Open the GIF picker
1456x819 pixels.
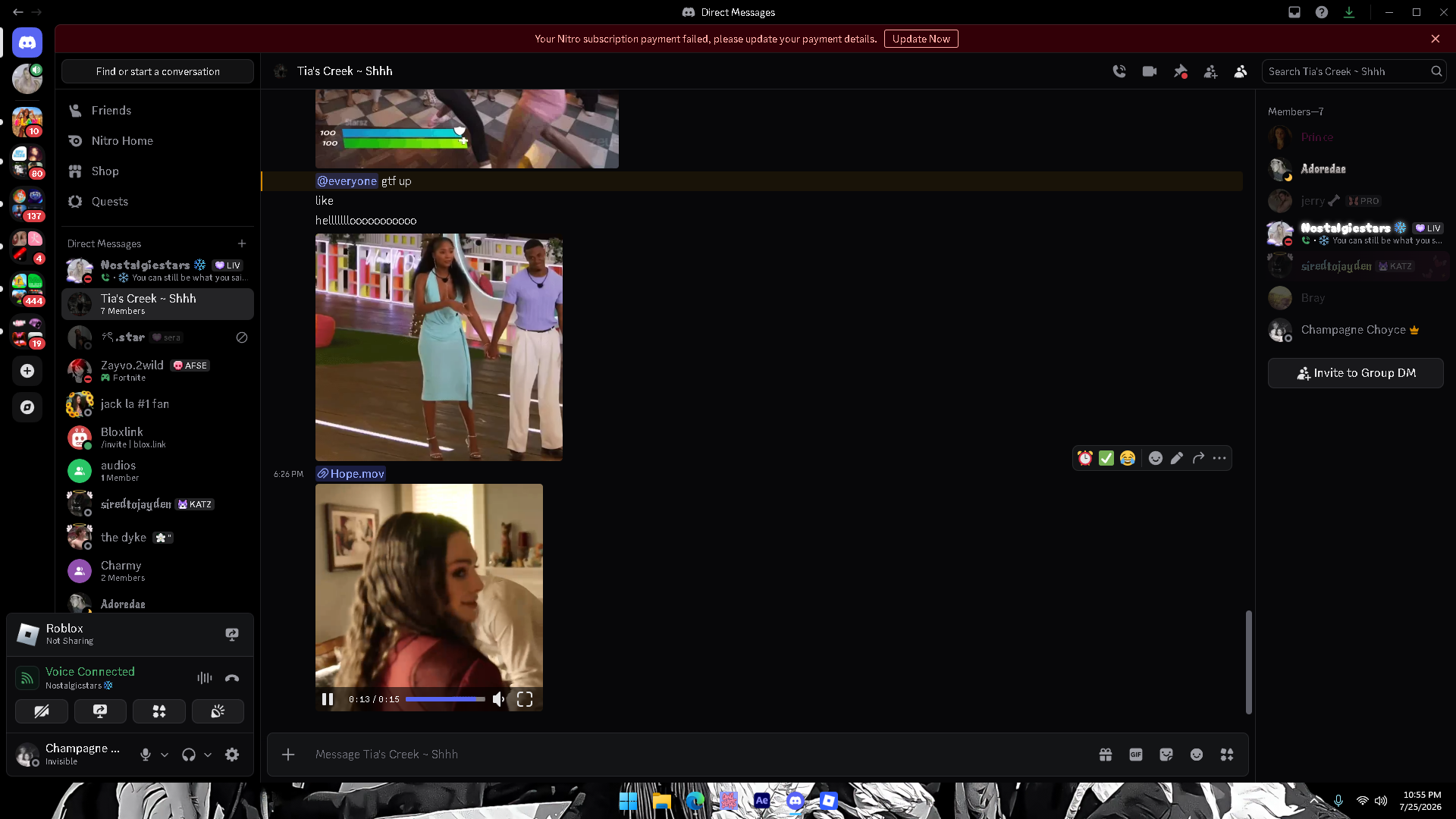tap(1136, 755)
